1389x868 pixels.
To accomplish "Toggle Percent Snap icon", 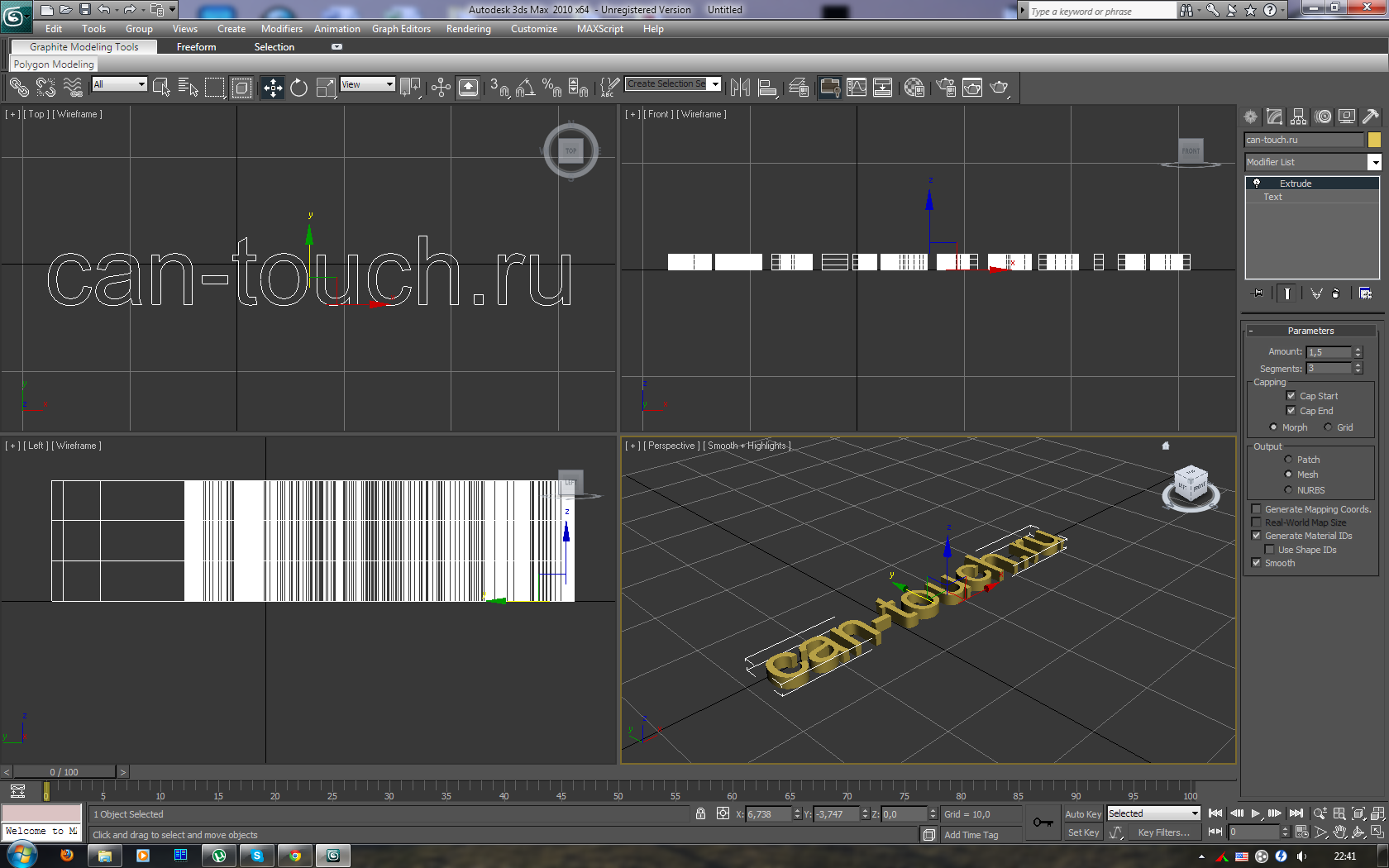I will [x=552, y=87].
